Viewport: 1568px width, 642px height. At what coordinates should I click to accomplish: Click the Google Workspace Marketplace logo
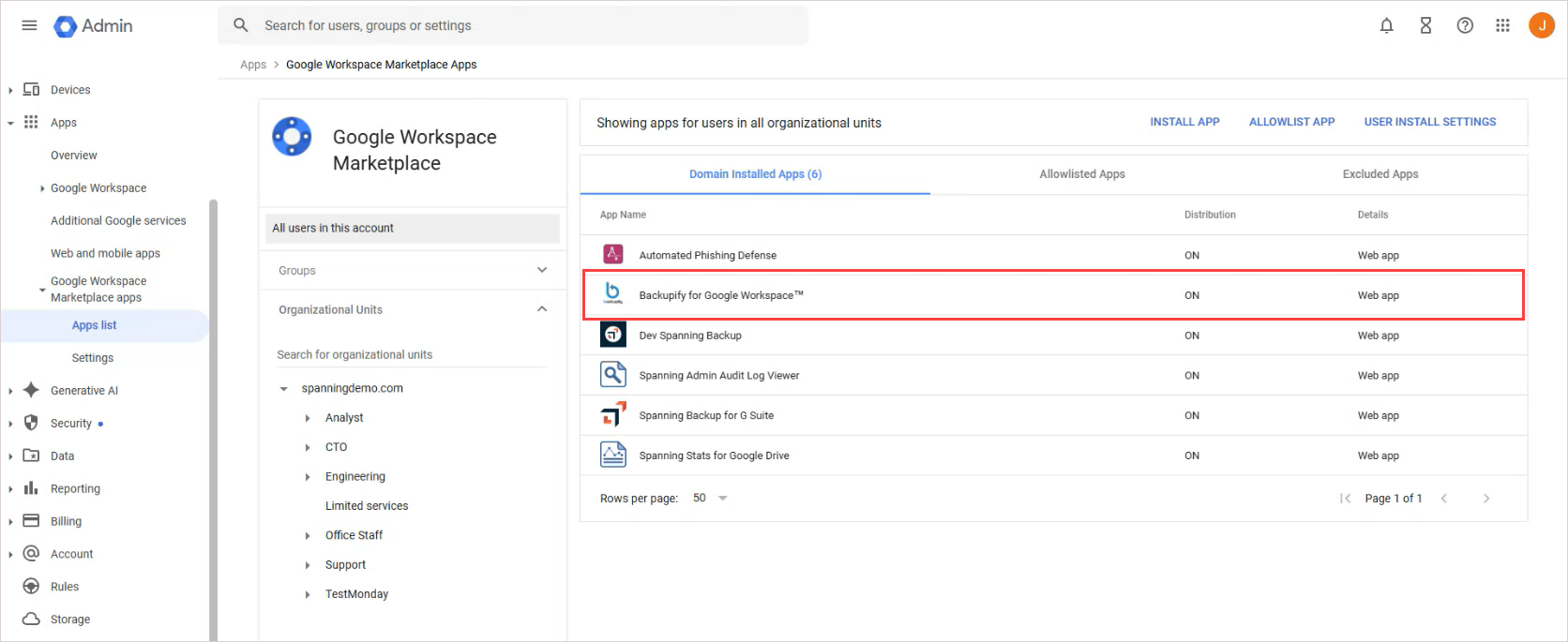(x=292, y=137)
